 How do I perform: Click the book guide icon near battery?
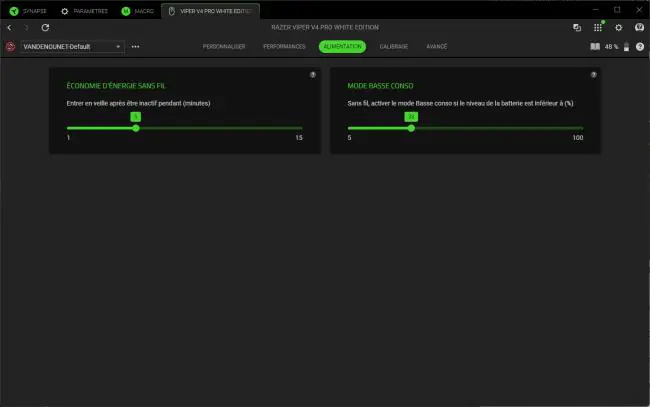pyautogui.click(x=595, y=46)
